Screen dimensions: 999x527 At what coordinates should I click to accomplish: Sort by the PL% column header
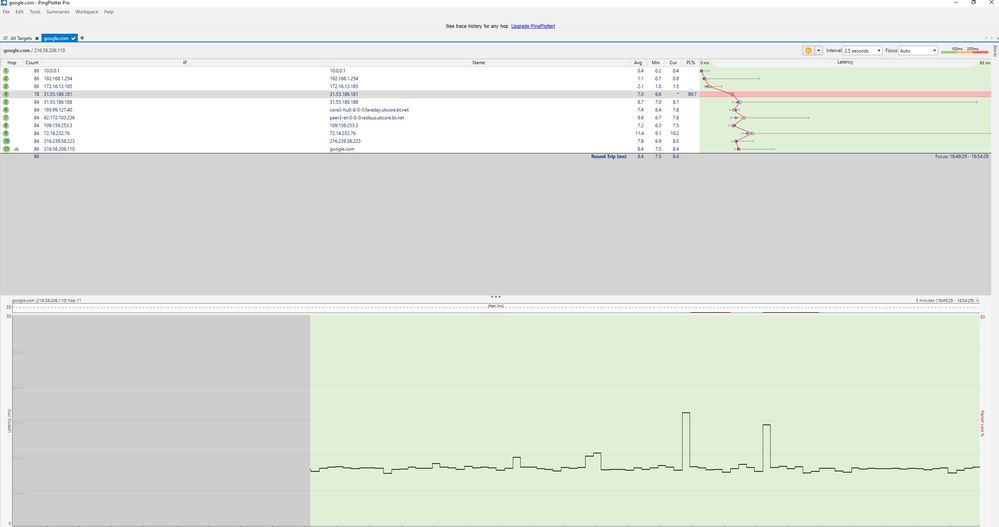pyautogui.click(x=690, y=62)
